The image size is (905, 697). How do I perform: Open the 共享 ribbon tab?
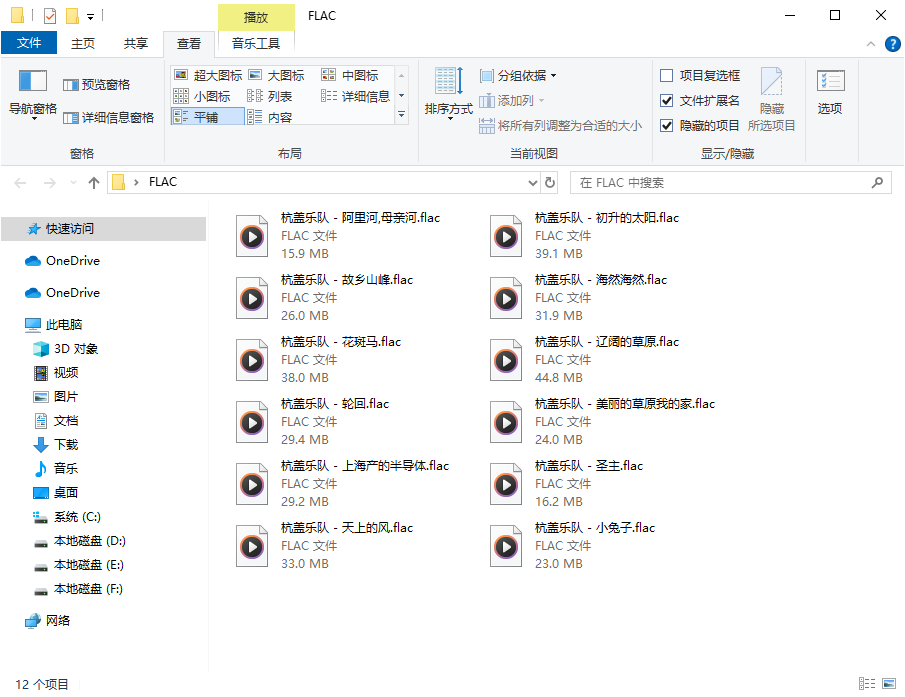pos(137,43)
